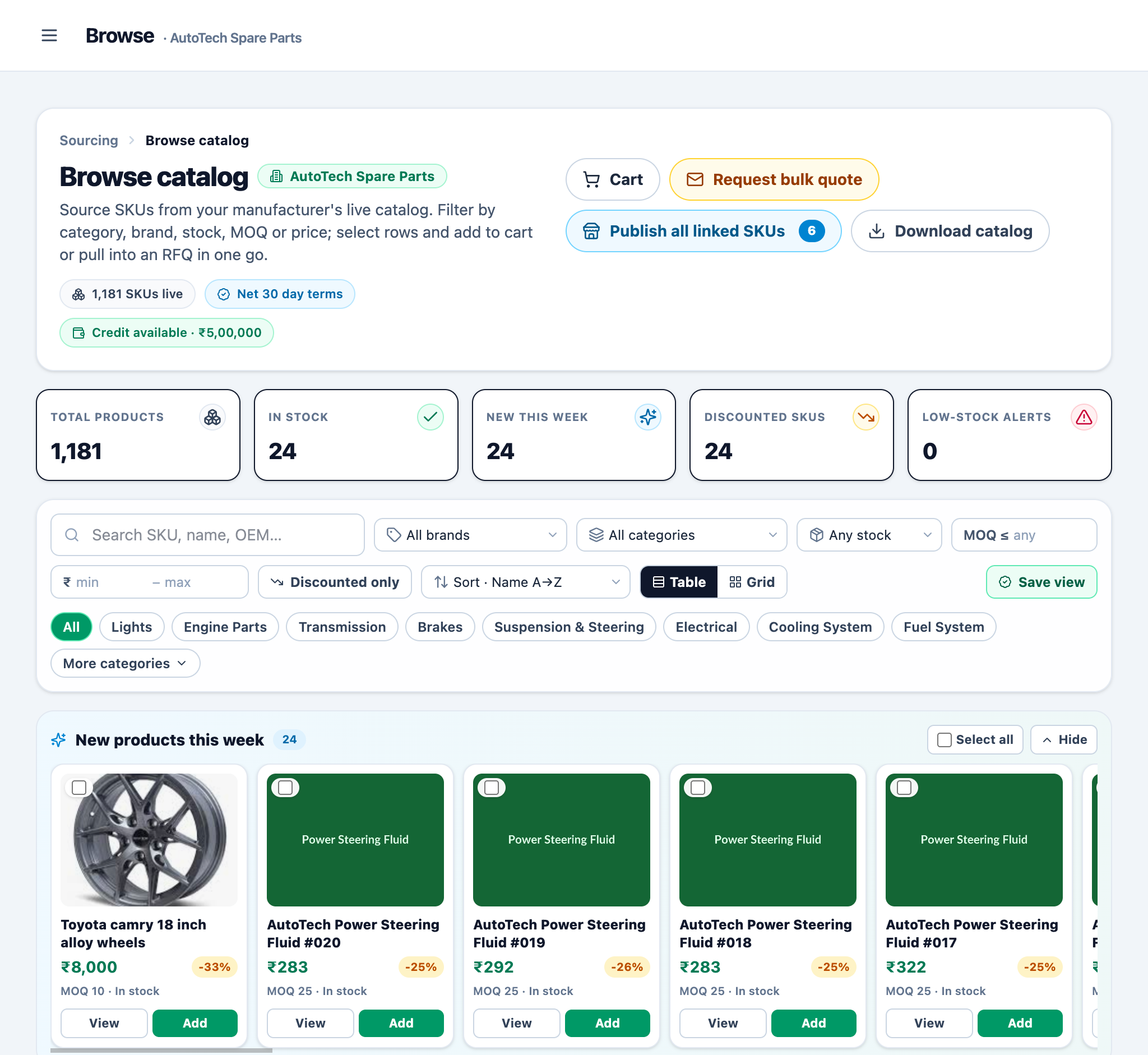1148x1055 pixels.
Task: Click the rupee icon in price range
Action: [x=67, y=582]
